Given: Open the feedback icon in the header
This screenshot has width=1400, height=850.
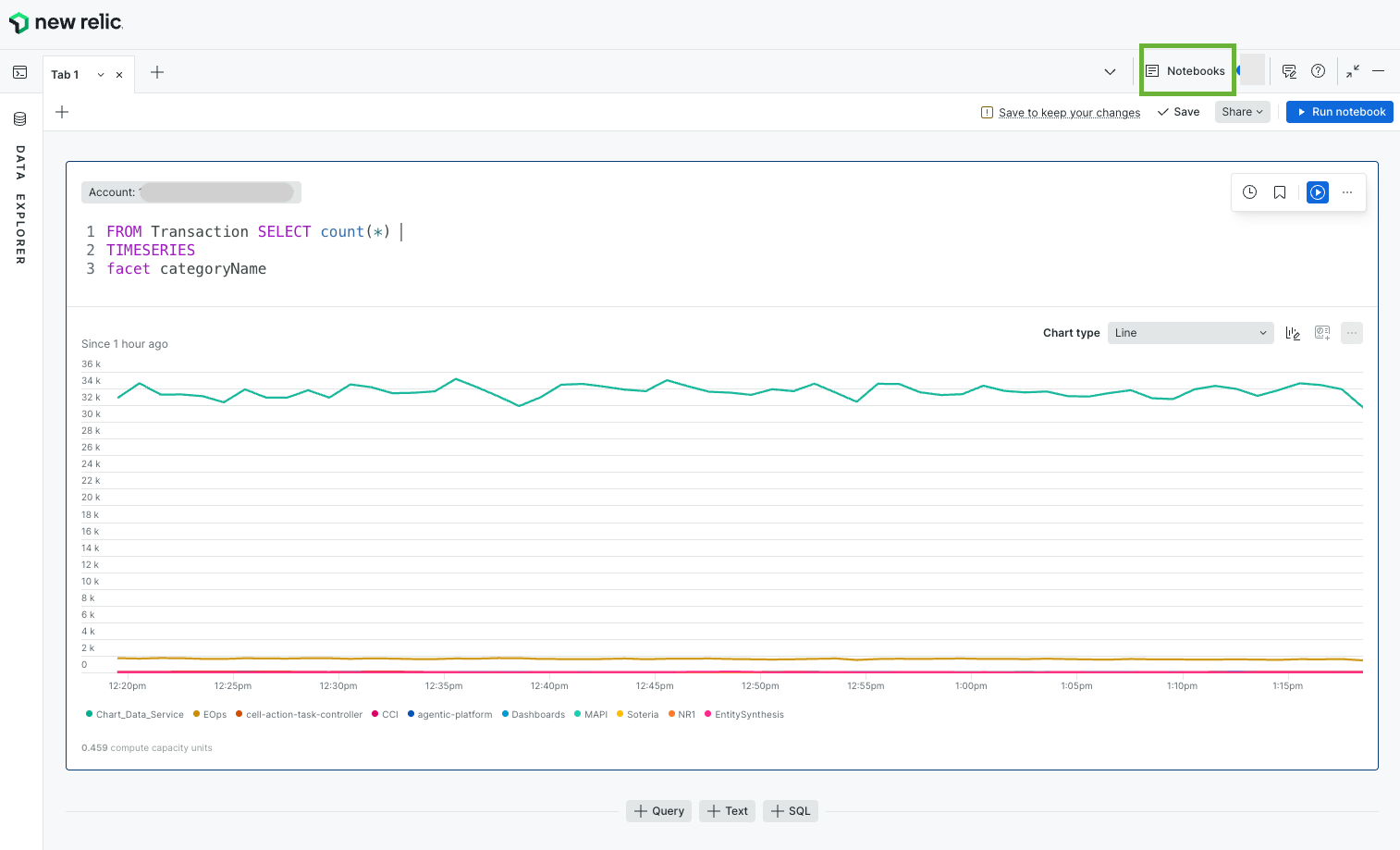Looking at the screenshot, I should point(1289,70).
